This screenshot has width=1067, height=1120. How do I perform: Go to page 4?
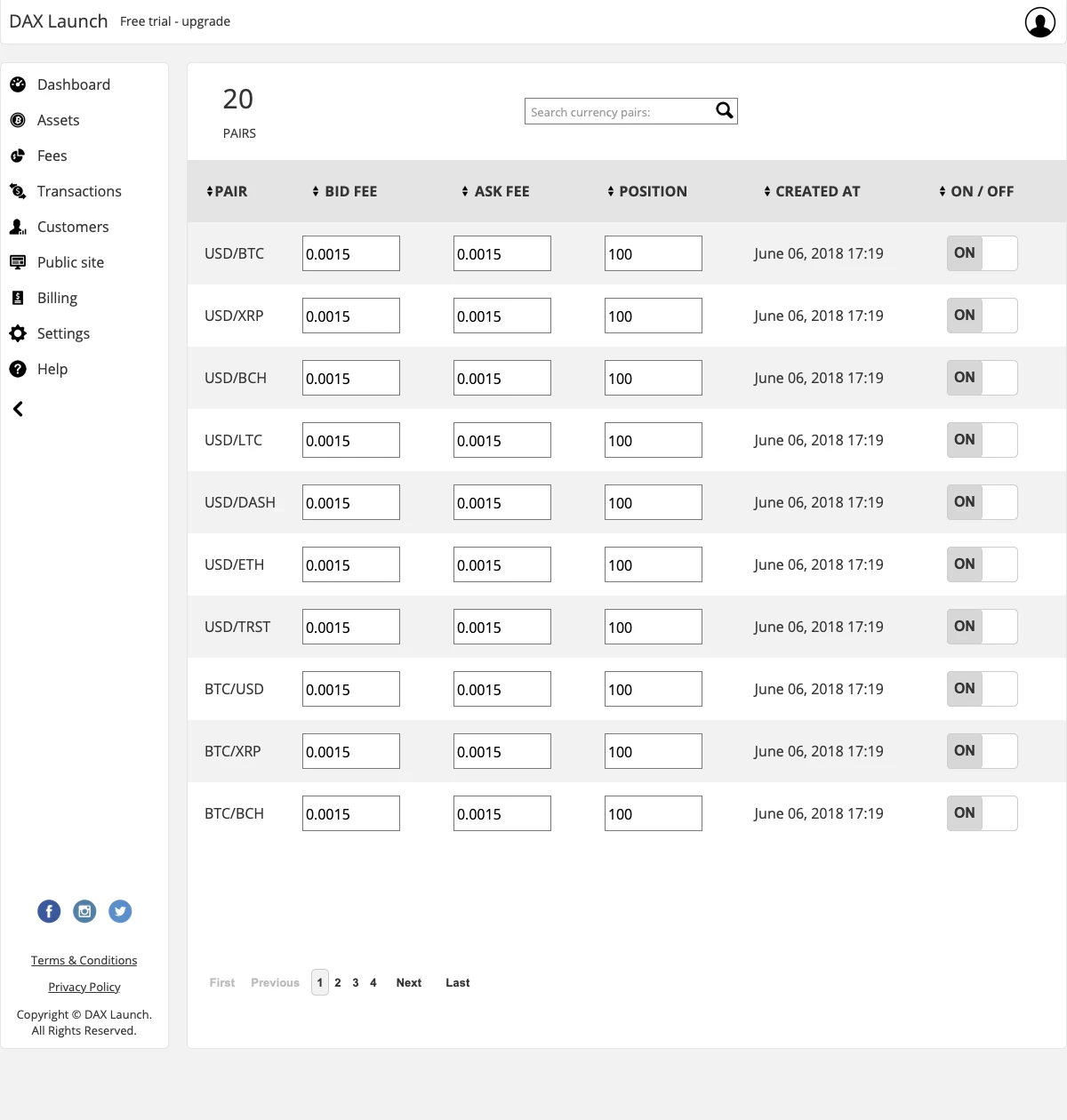373,982
